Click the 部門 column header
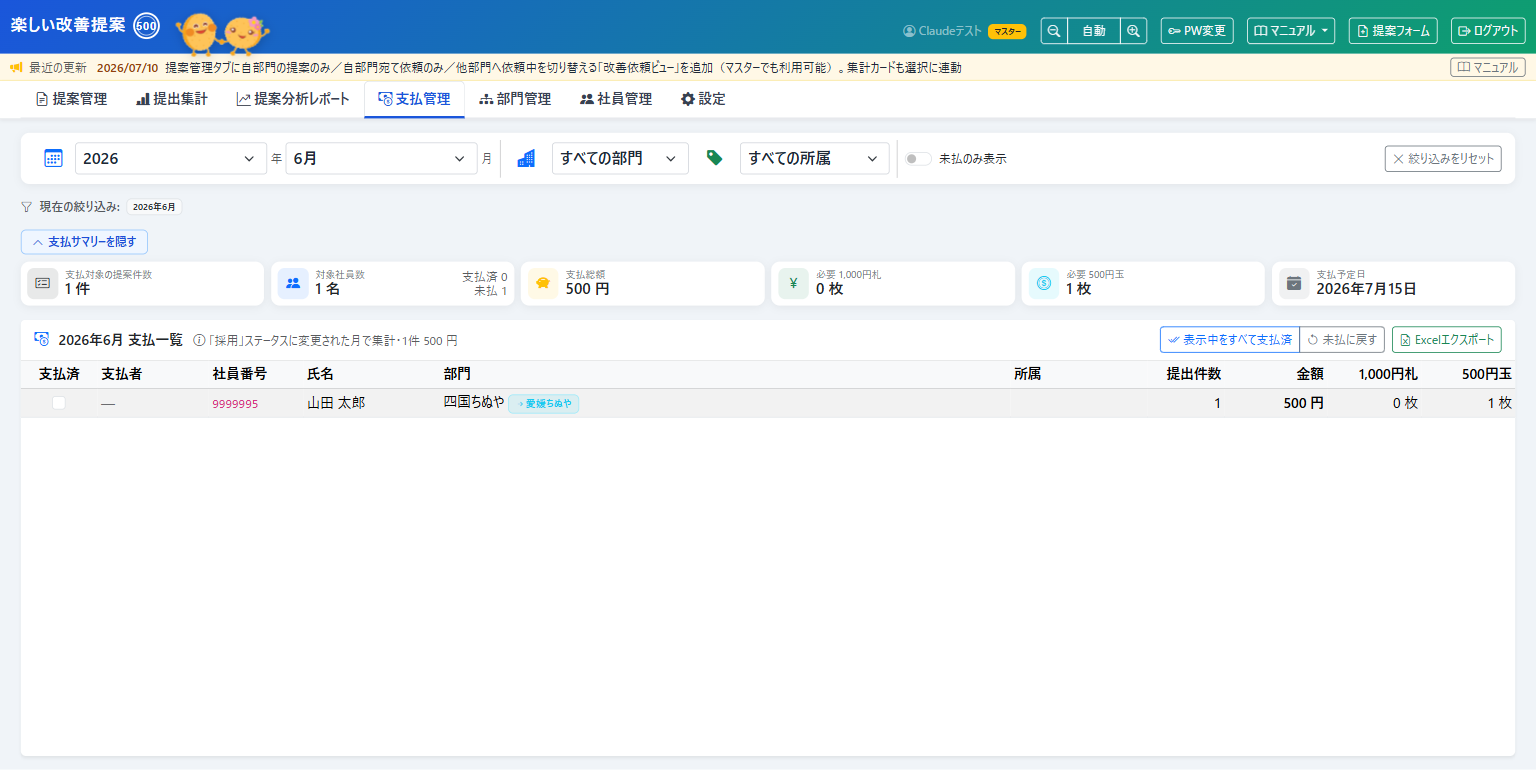Viewport: 1536px width, 770px height. coord(457,374)
